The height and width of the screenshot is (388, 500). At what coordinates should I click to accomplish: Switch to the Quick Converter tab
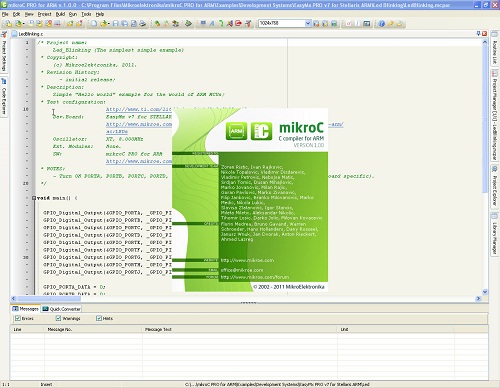[61, 309]
